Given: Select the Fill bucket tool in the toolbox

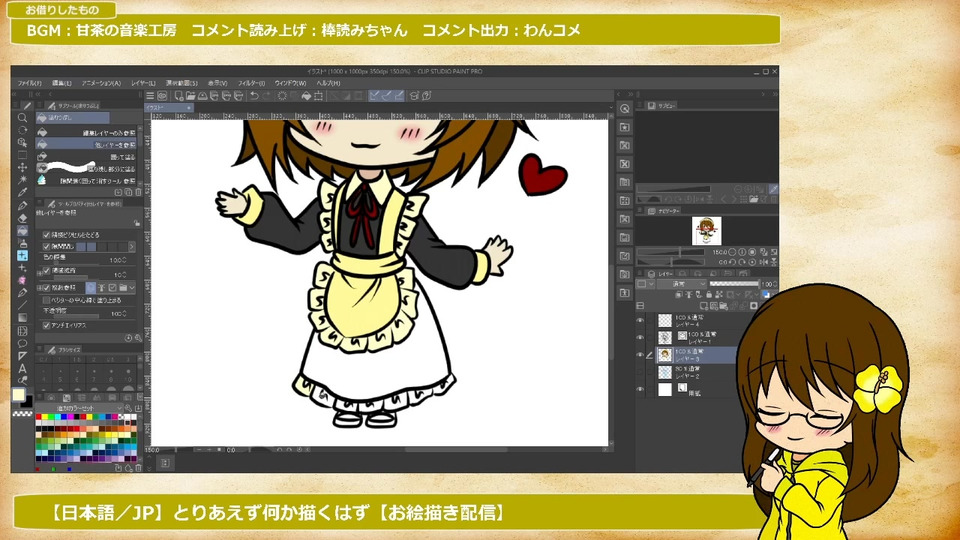Looking at the screenshot, I should click(x=23, y=231).
